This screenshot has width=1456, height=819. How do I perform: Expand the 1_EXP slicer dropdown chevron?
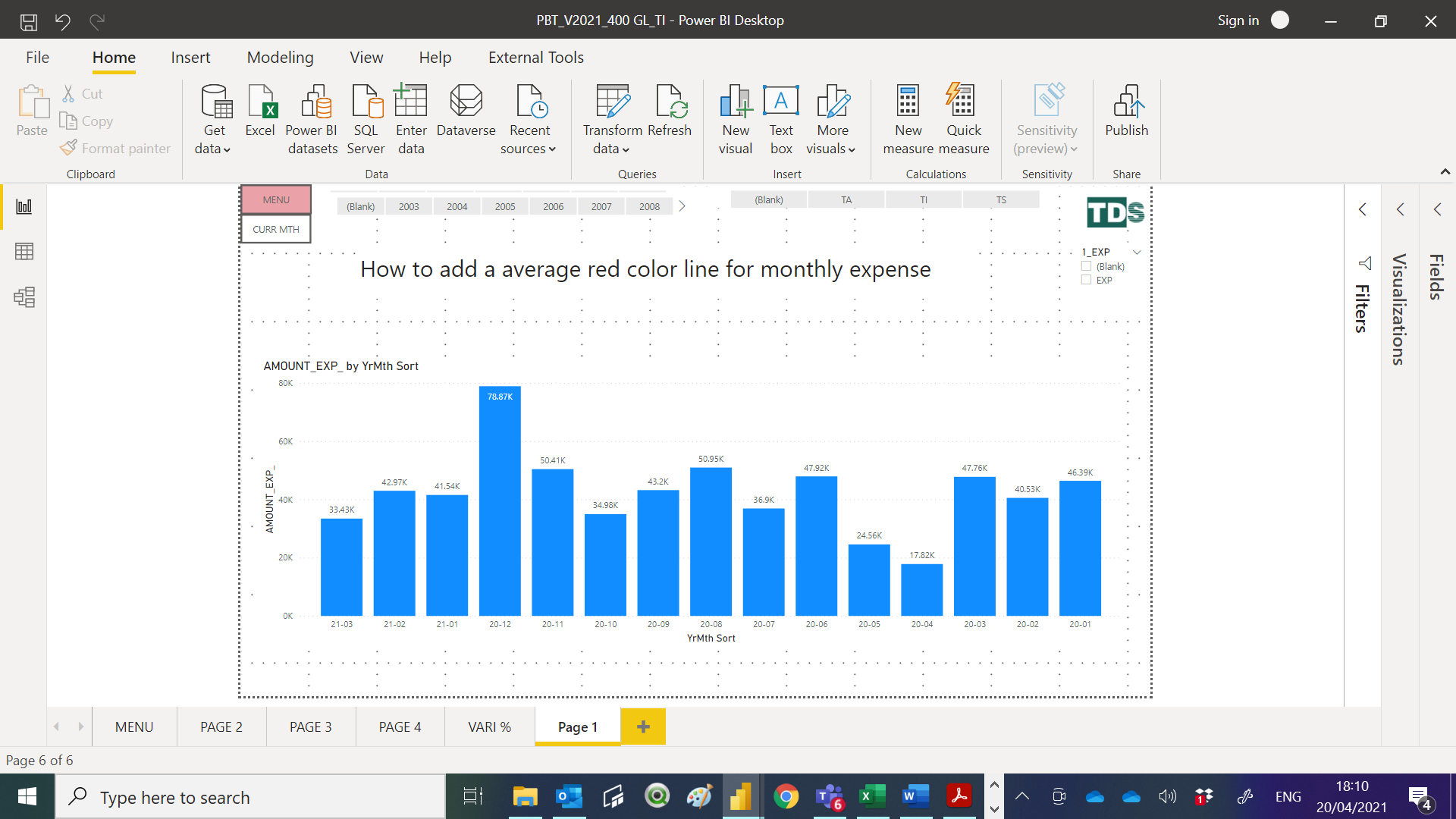tap(1137, 252)
